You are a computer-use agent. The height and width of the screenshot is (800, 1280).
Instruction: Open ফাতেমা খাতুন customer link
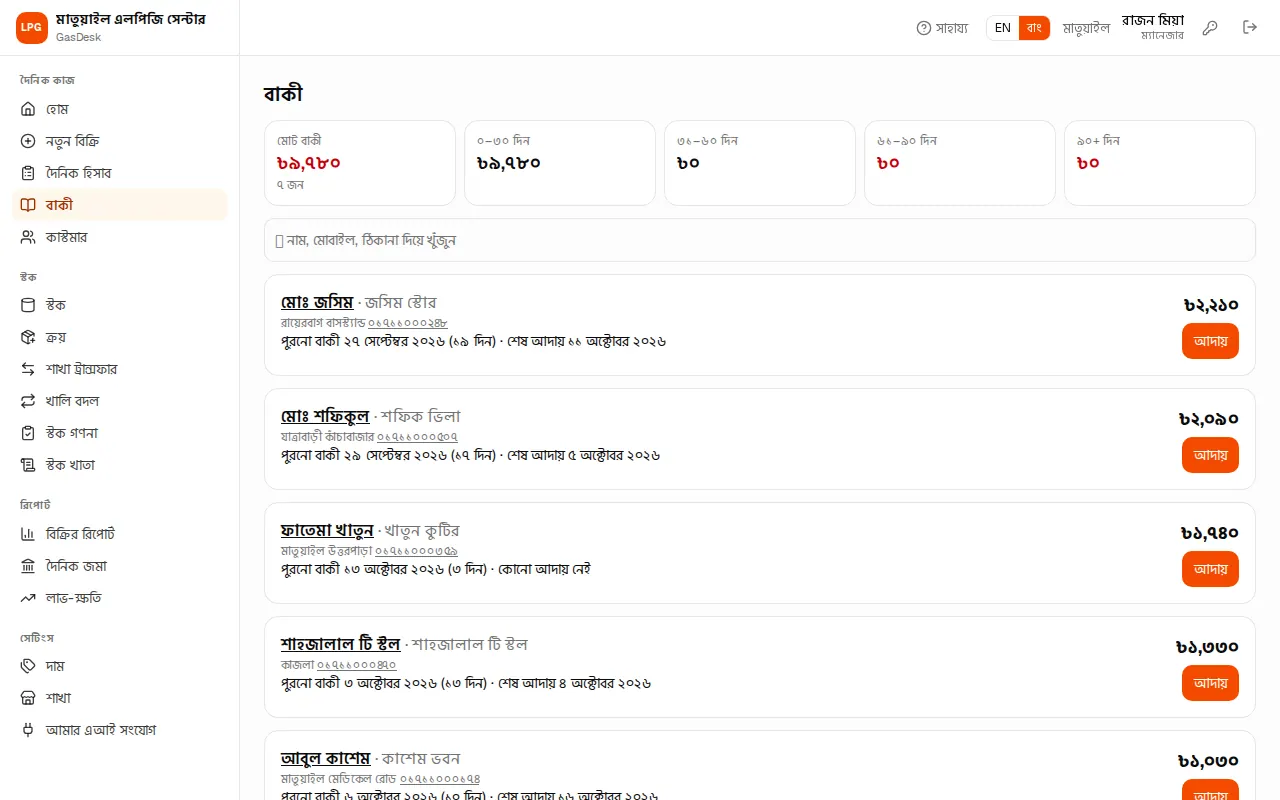click(327, 530)
